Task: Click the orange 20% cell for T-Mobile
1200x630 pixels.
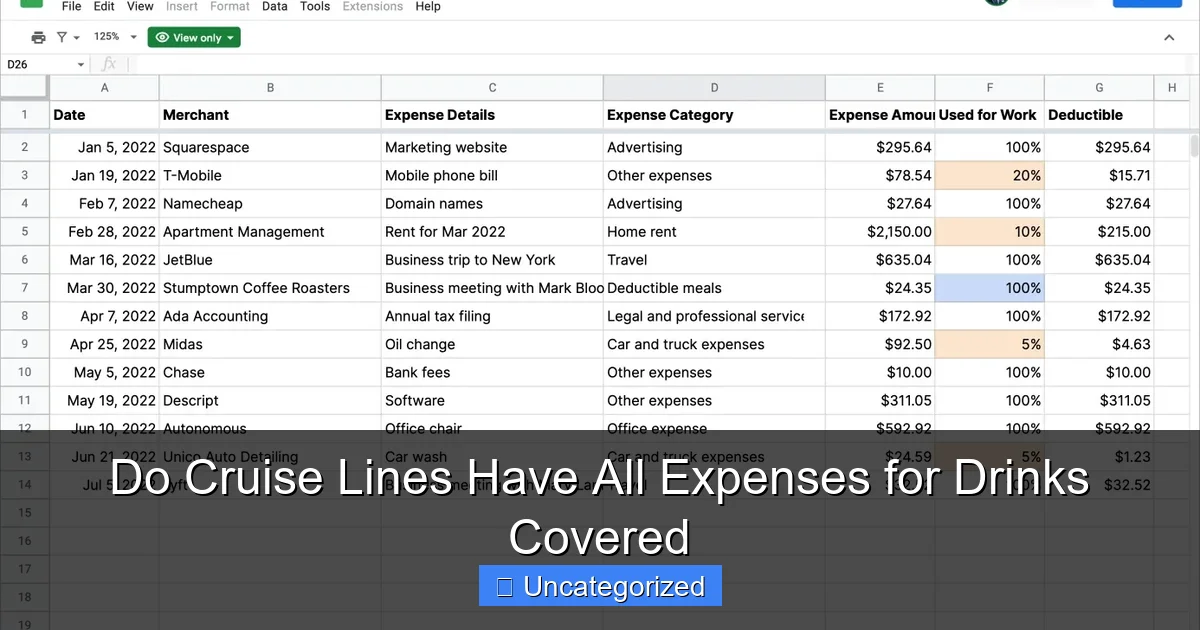Action: click(x=990, y=176)
